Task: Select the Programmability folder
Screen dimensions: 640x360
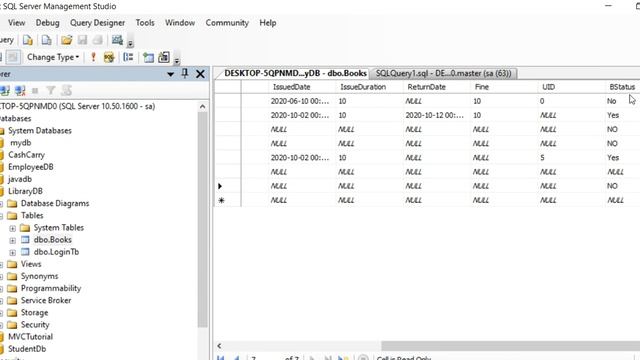Action: pos(51,289)
